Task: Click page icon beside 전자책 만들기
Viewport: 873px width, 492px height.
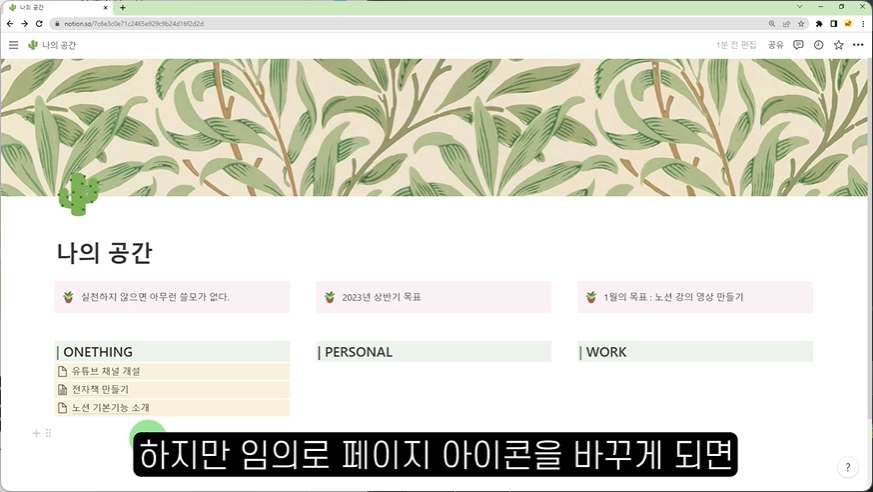Action: click(62, 390)
